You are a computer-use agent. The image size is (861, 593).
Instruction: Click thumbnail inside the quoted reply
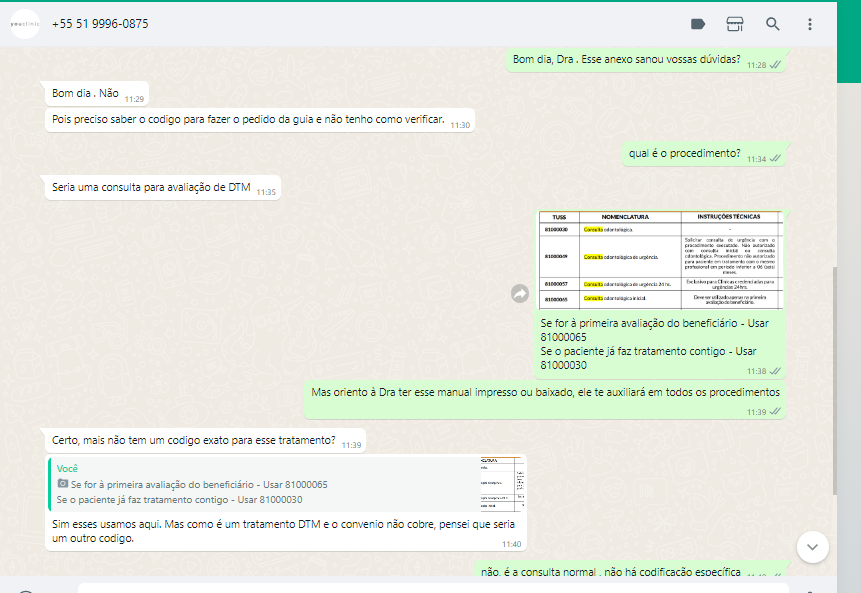click(x=502, y=484)
